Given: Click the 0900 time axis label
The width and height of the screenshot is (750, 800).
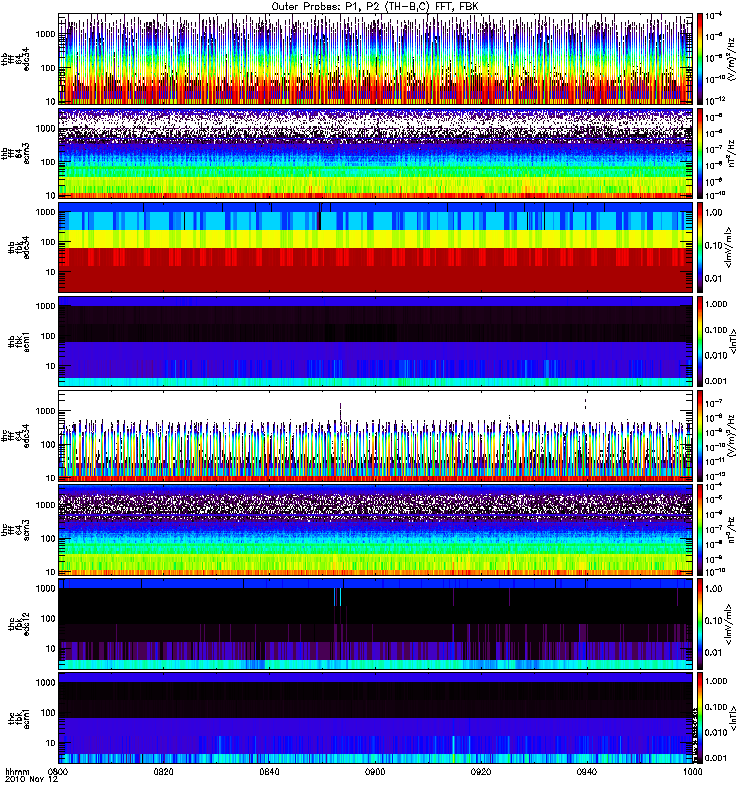Looking at the screenshot, I should coord(375,772).
